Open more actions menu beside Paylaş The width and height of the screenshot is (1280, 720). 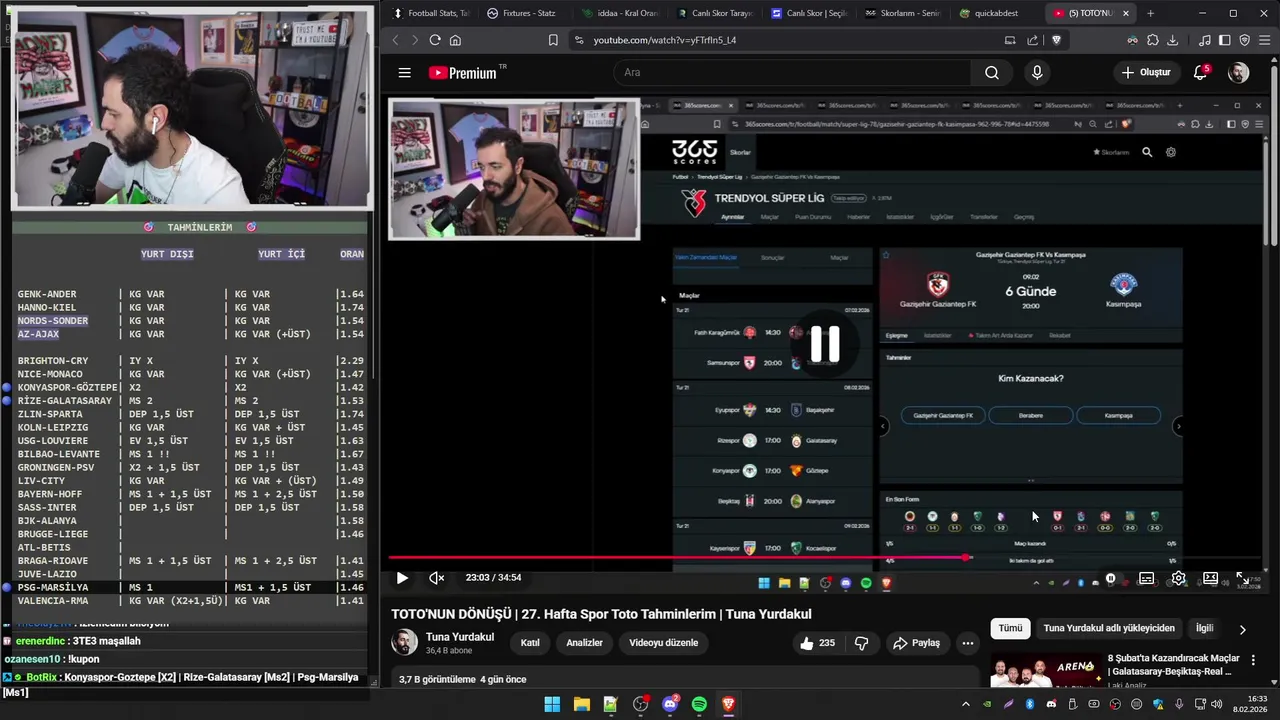[967, 643]
